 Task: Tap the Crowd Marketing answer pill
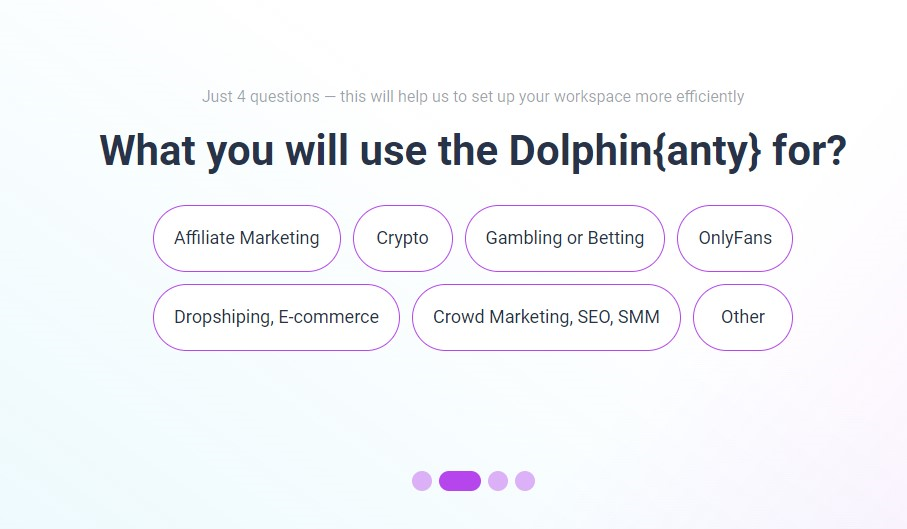tap(546, 317)
